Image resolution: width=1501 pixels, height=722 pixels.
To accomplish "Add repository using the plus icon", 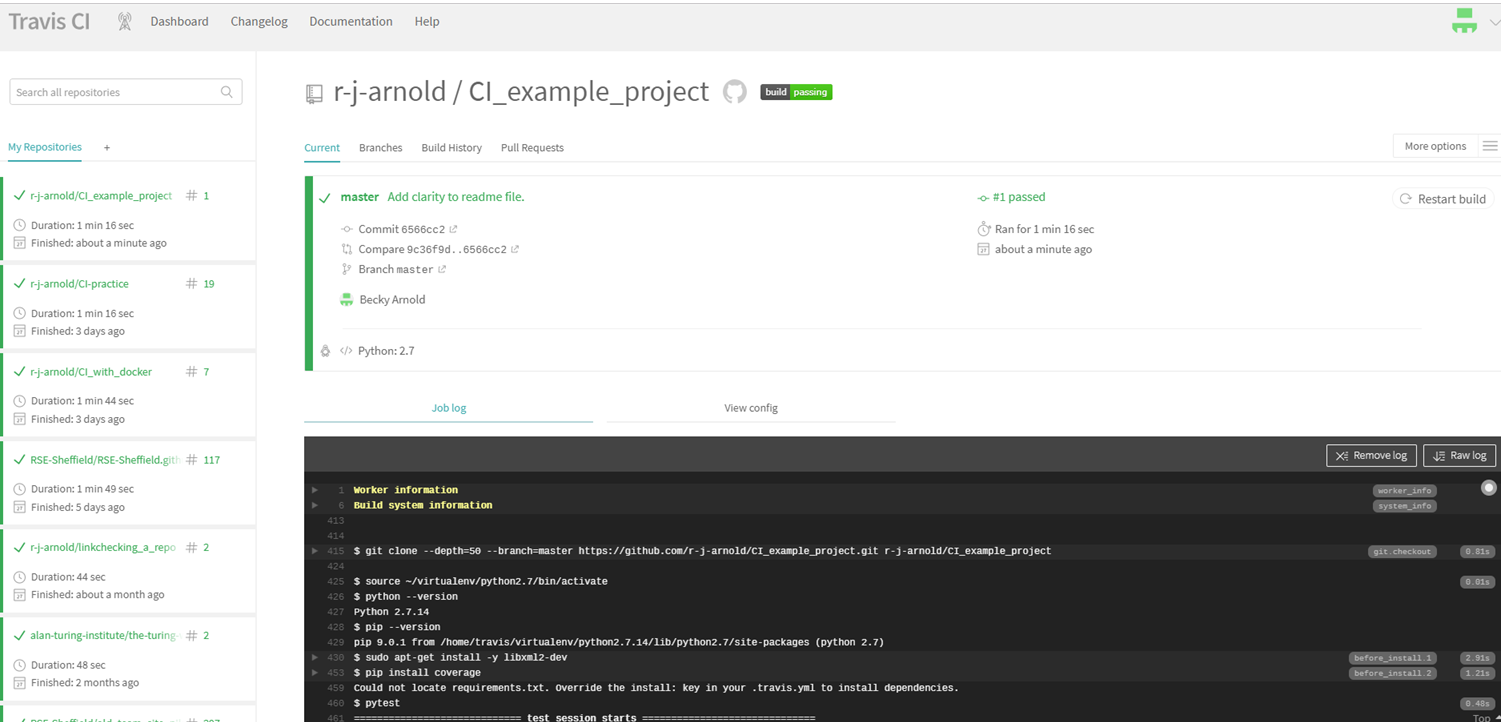I will click(x=107, y=148).
